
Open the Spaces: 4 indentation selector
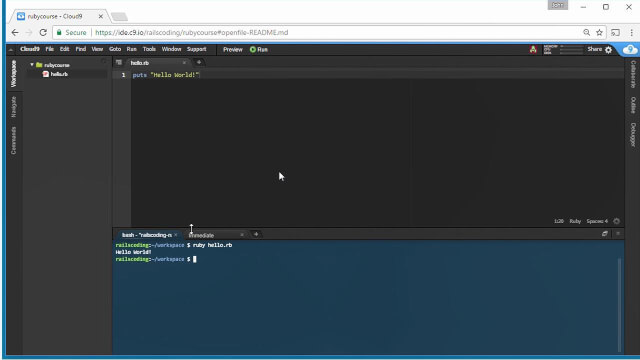click(x=597, y=221)
